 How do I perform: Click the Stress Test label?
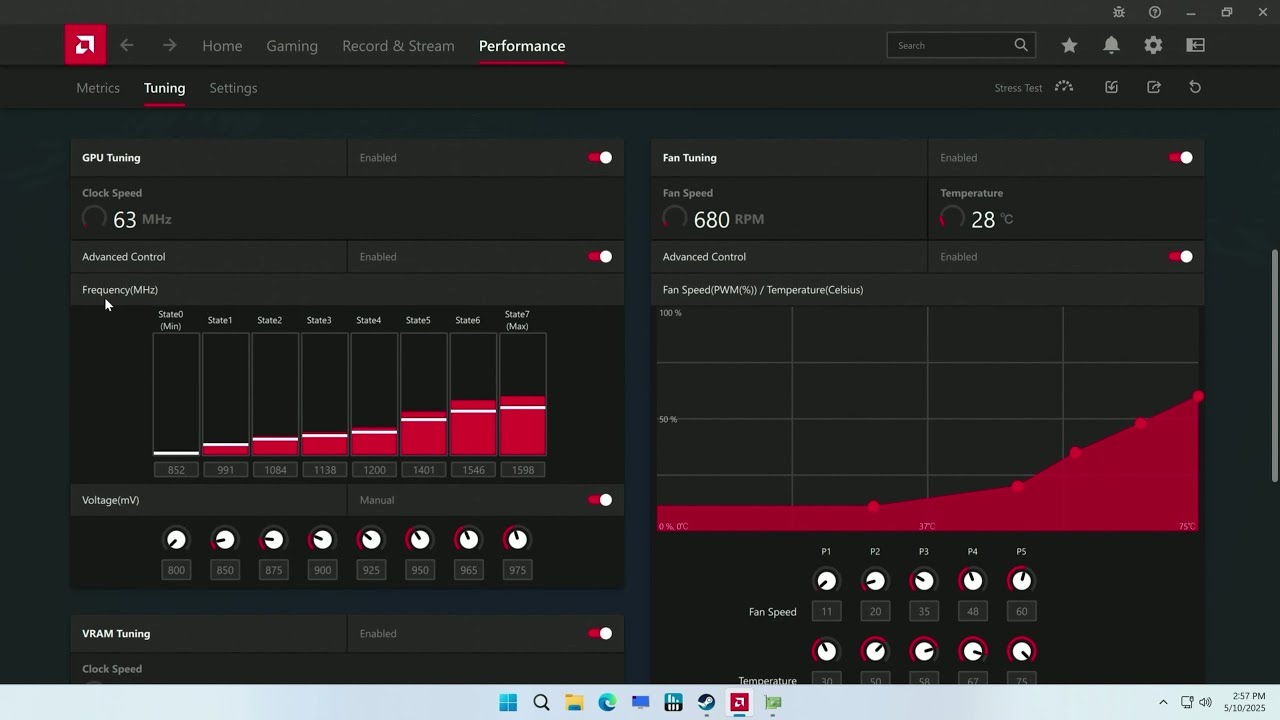click(x=1018, y=88)
